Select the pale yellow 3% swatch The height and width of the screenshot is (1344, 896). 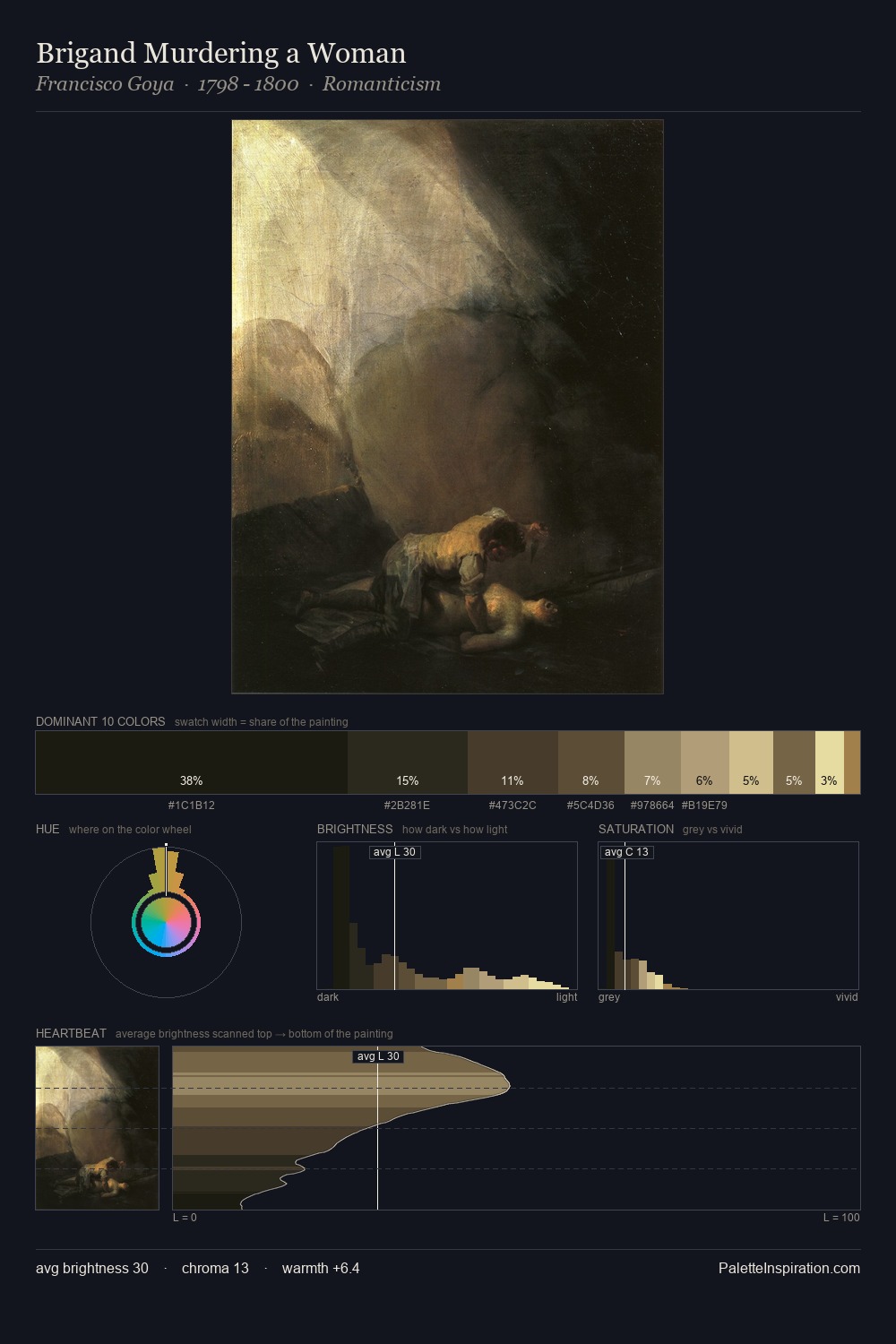[x=830, y=762]
